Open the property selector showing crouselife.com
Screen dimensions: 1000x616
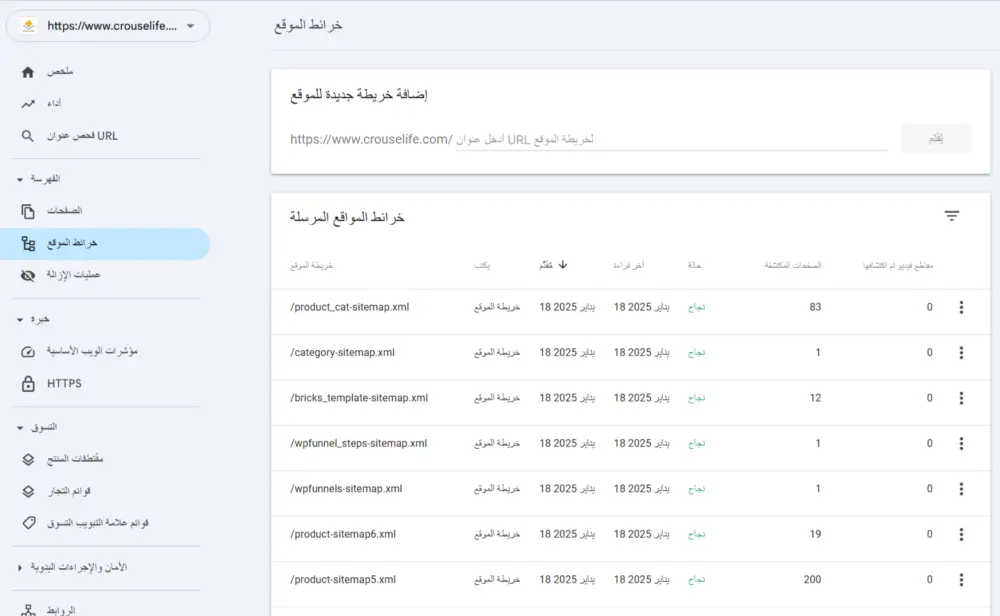click(x=107, y=26)
